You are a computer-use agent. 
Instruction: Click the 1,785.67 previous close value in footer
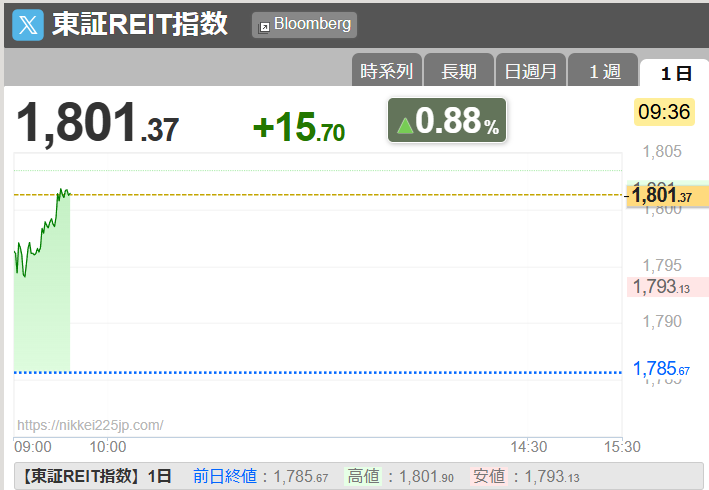(301, 476)
